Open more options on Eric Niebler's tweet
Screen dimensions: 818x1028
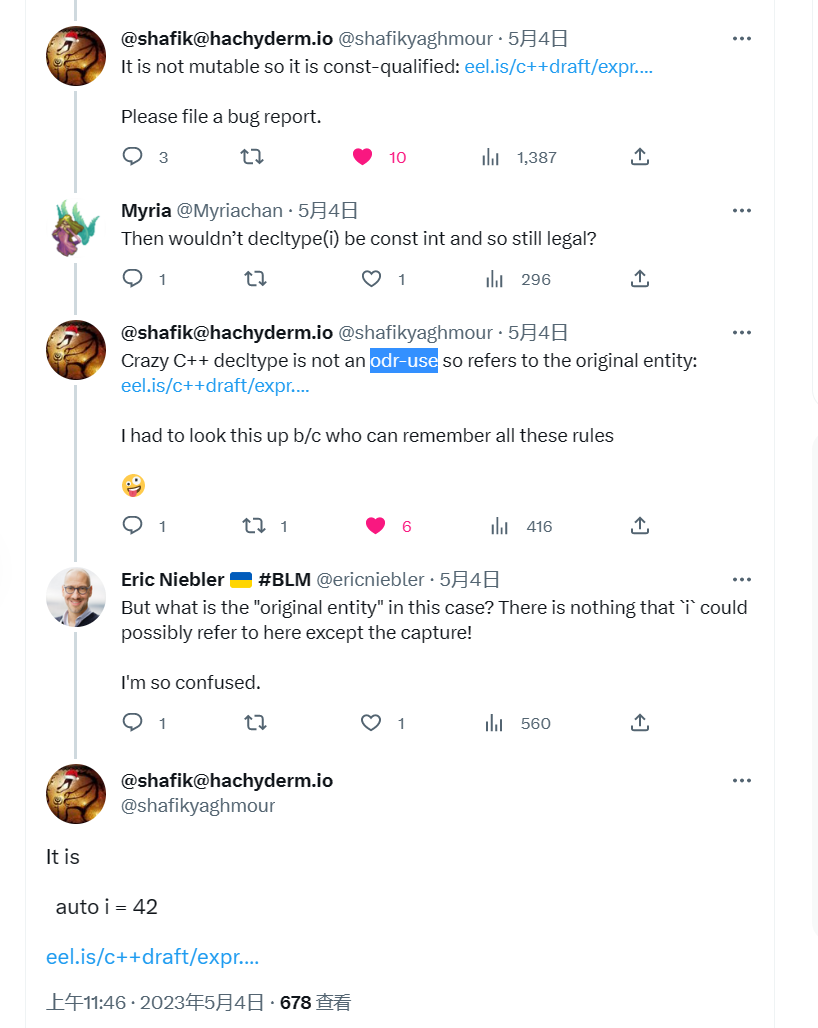click(741, 579)
